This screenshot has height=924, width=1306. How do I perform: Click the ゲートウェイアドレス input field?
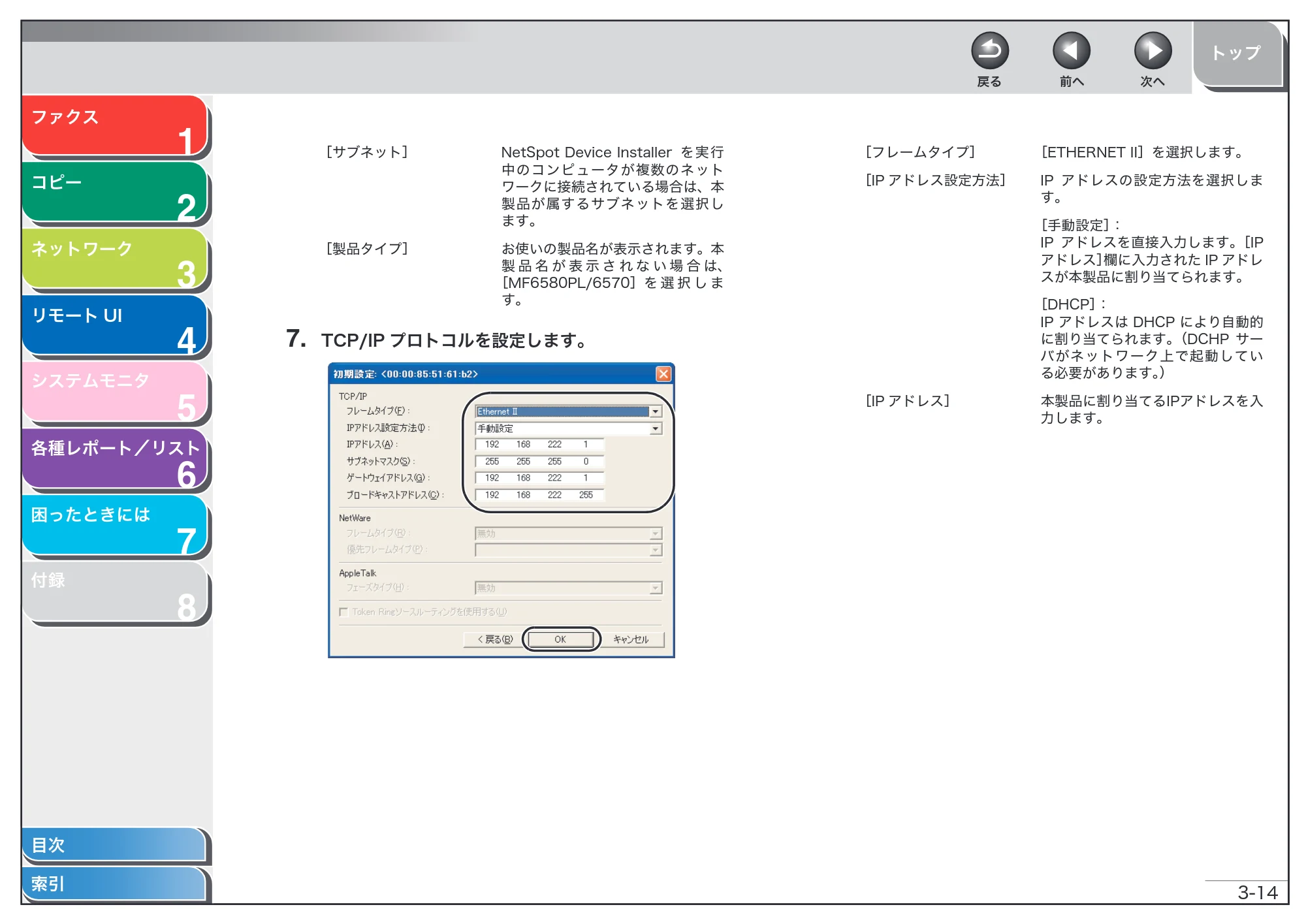(539, 478)
